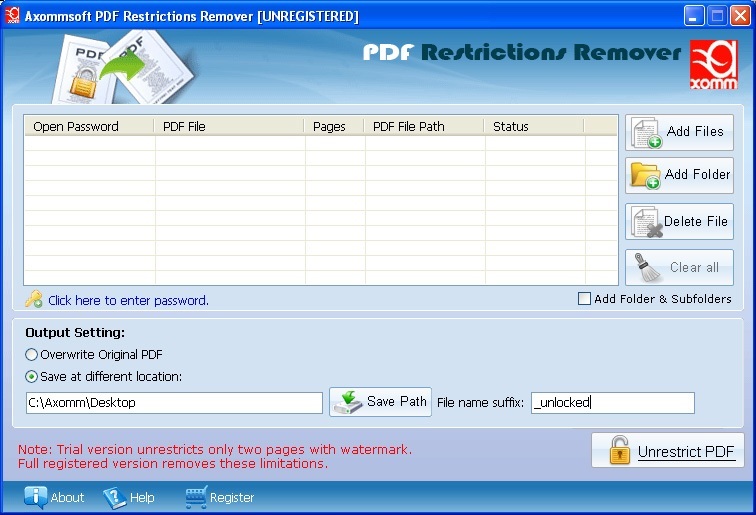Image resolution: width=756 pixels, height=515 pixels.
Task: Click the file-plus icon on Add Files
Action: pos(646,133)
